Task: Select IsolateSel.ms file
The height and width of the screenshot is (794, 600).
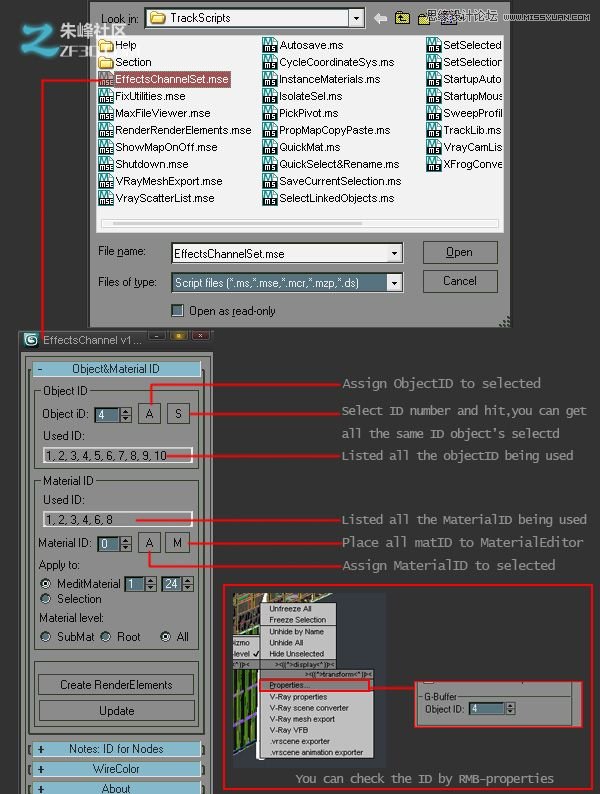Action: tap(302, 96)
